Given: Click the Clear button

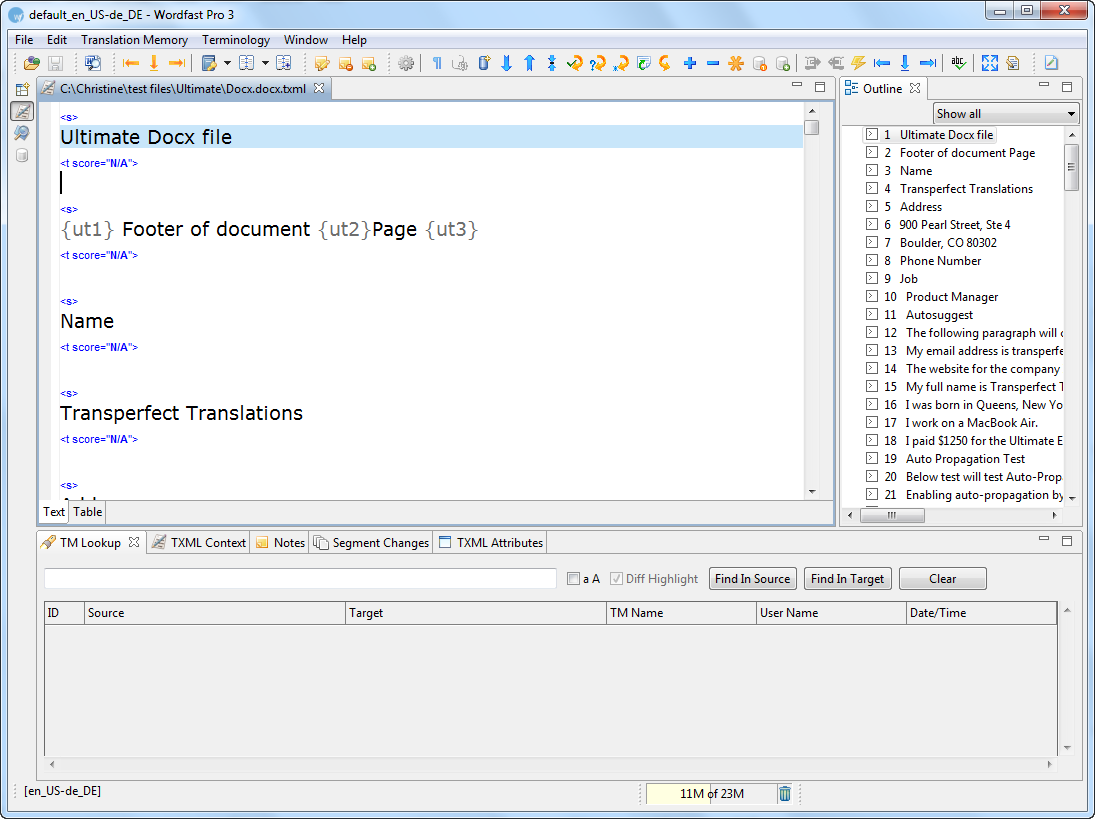Looking at the screenshot, I should (942, 579).
